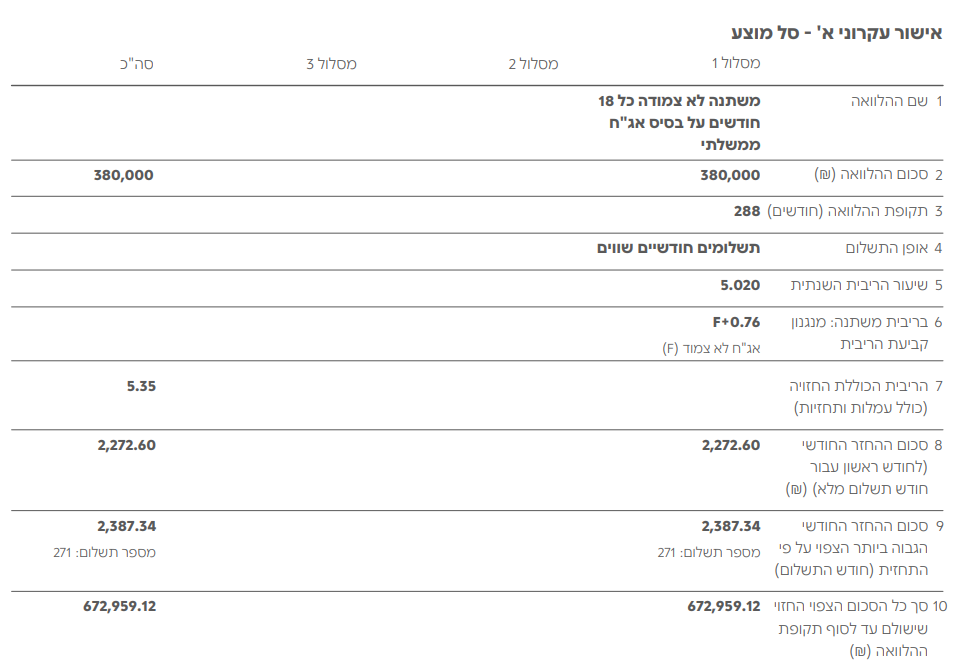This screenshot has height=662, width=965.
Task: Click the 2,387.34 highest repayment in סה"כ column
Action: point(126,526)
